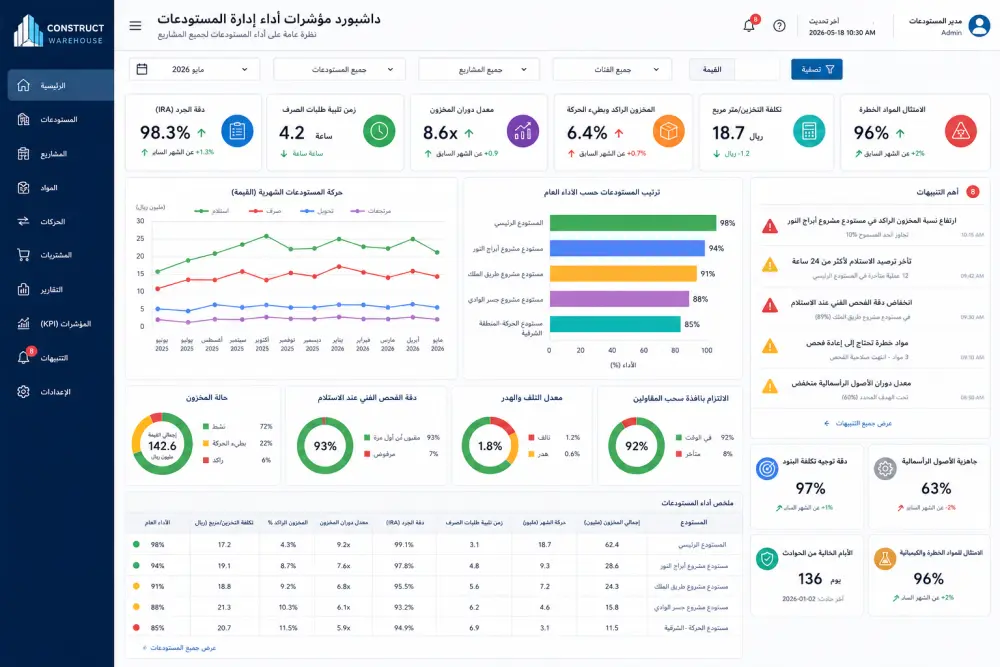Click the الأداء العام column header
Image resolution: width=1000 pixels, height=667 pixels.
click(157, 522)
